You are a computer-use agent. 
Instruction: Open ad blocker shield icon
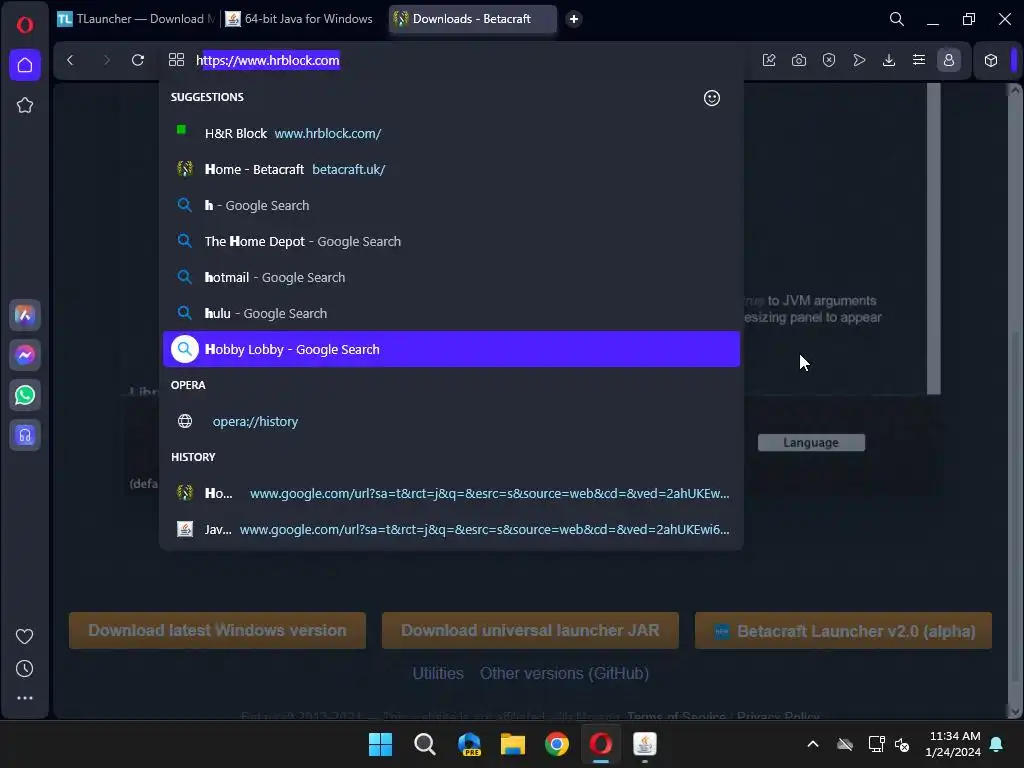click(829, 60)
